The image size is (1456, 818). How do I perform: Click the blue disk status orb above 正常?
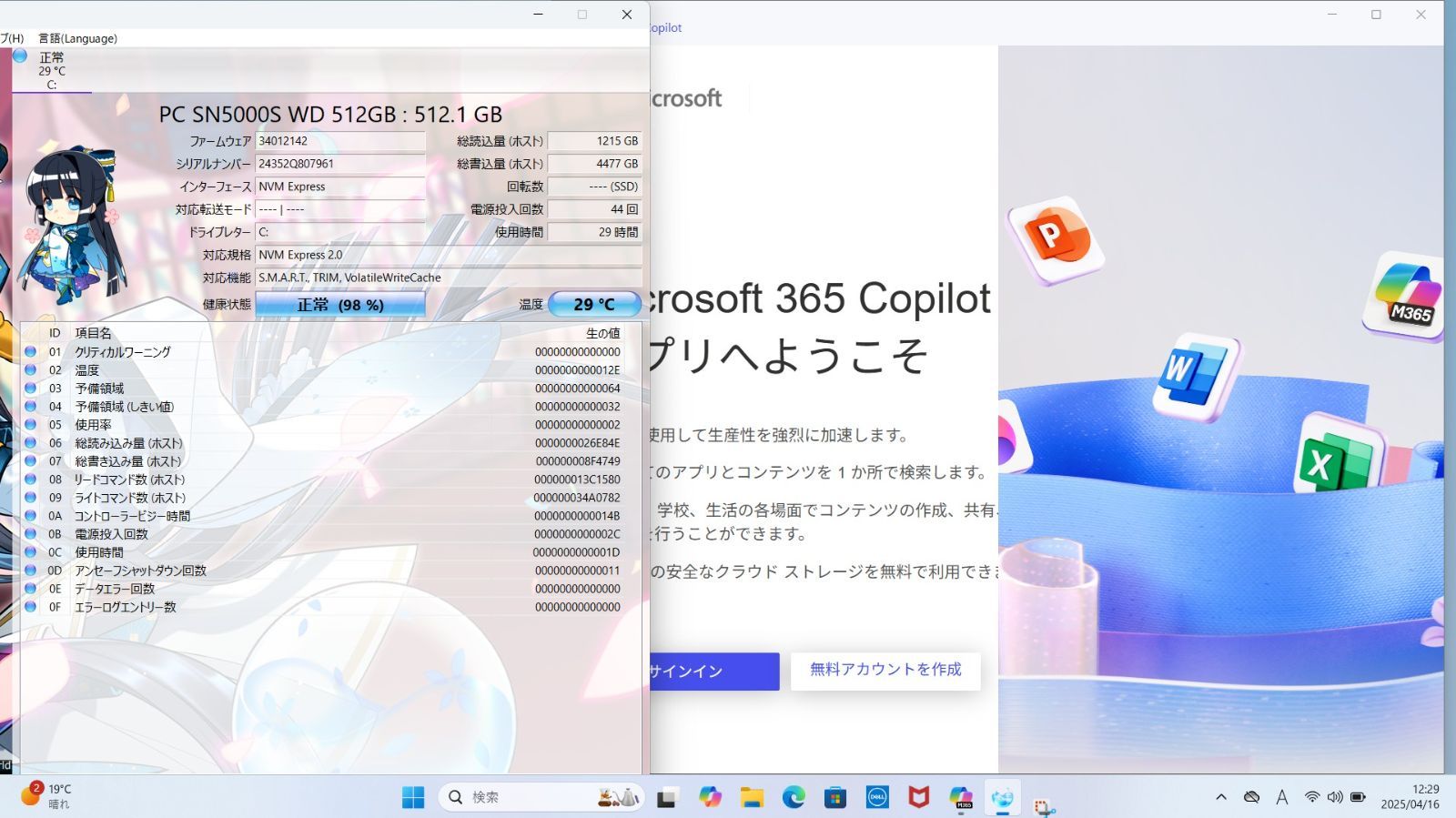(x=20, y=56)
